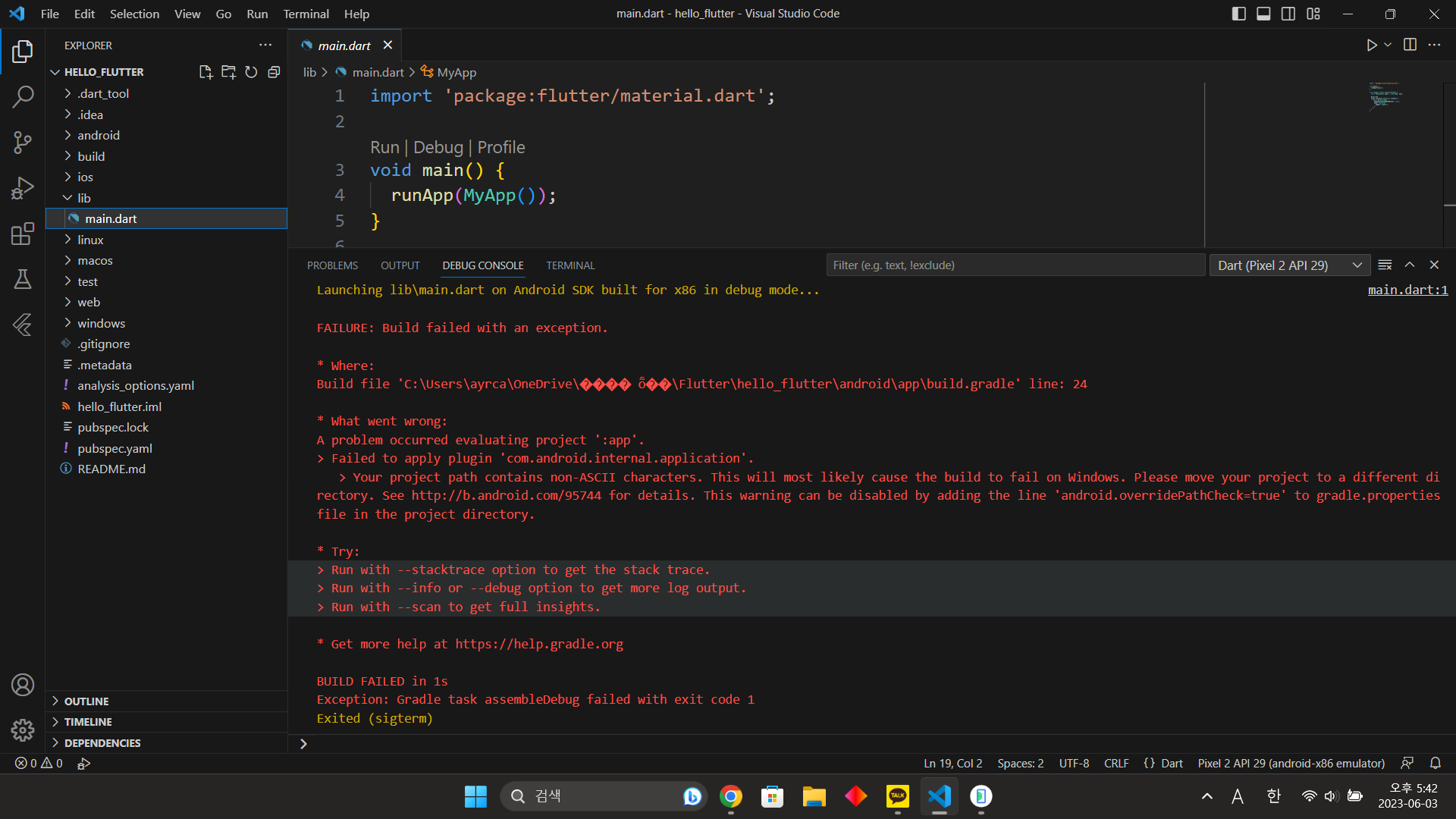1456x819 pixels.
Task: Customize layout from the title bar
Action: click(1313, 14)
